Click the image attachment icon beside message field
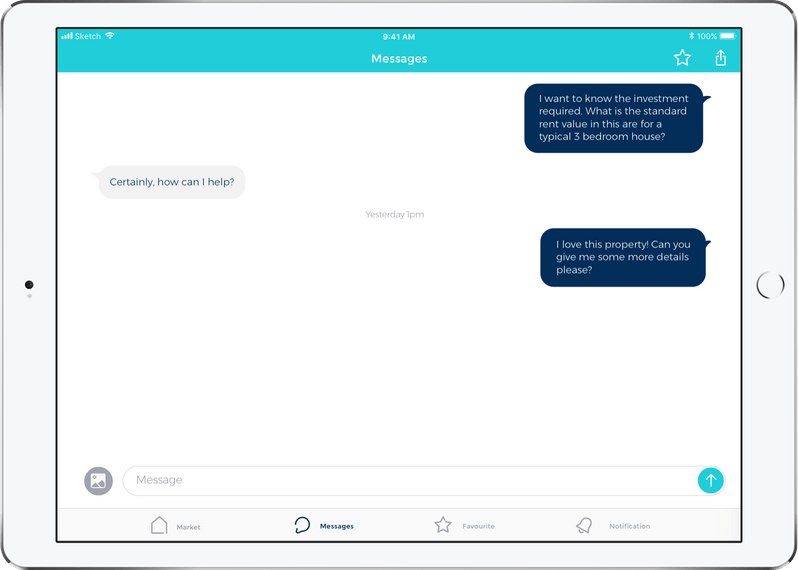 pyautogui.click(x=98, y=481)
